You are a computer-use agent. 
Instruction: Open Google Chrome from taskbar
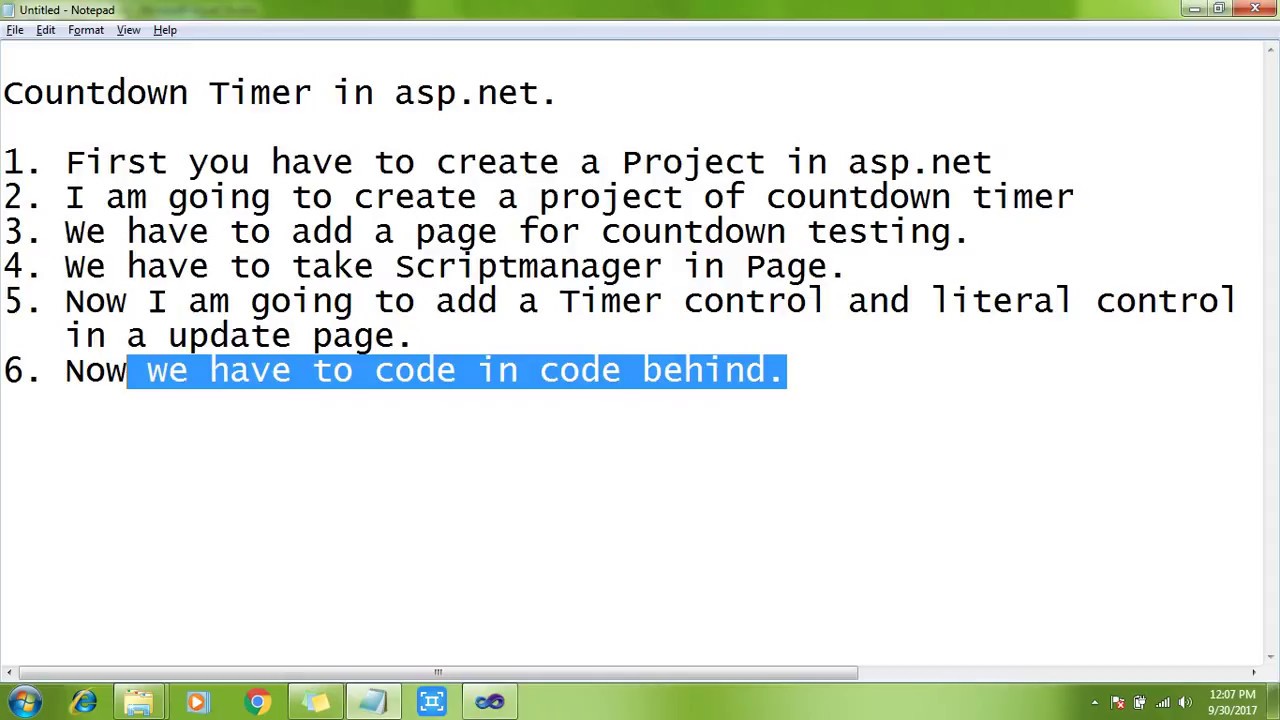pos(257,702)
